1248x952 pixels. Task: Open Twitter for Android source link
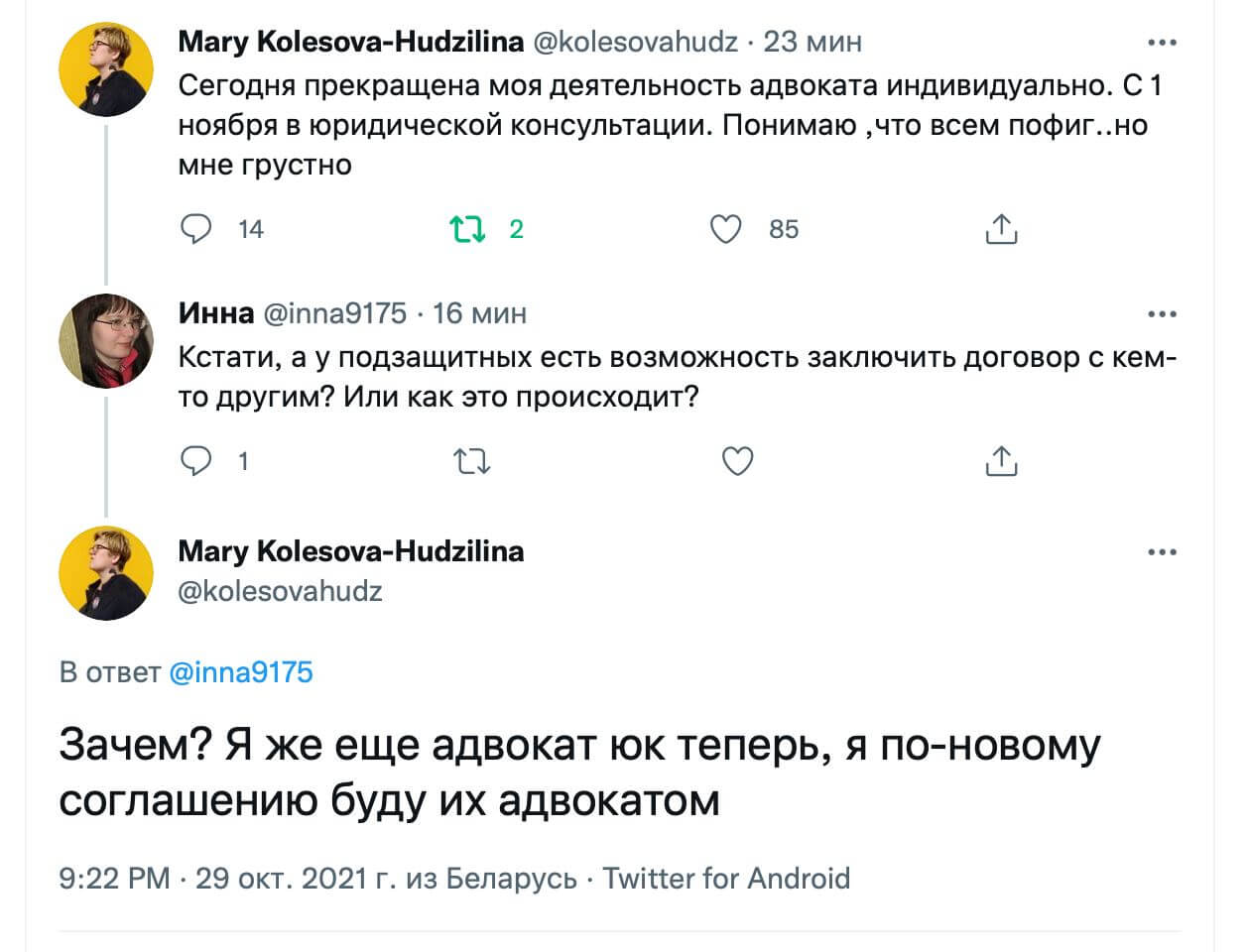(x=726, y=879)
